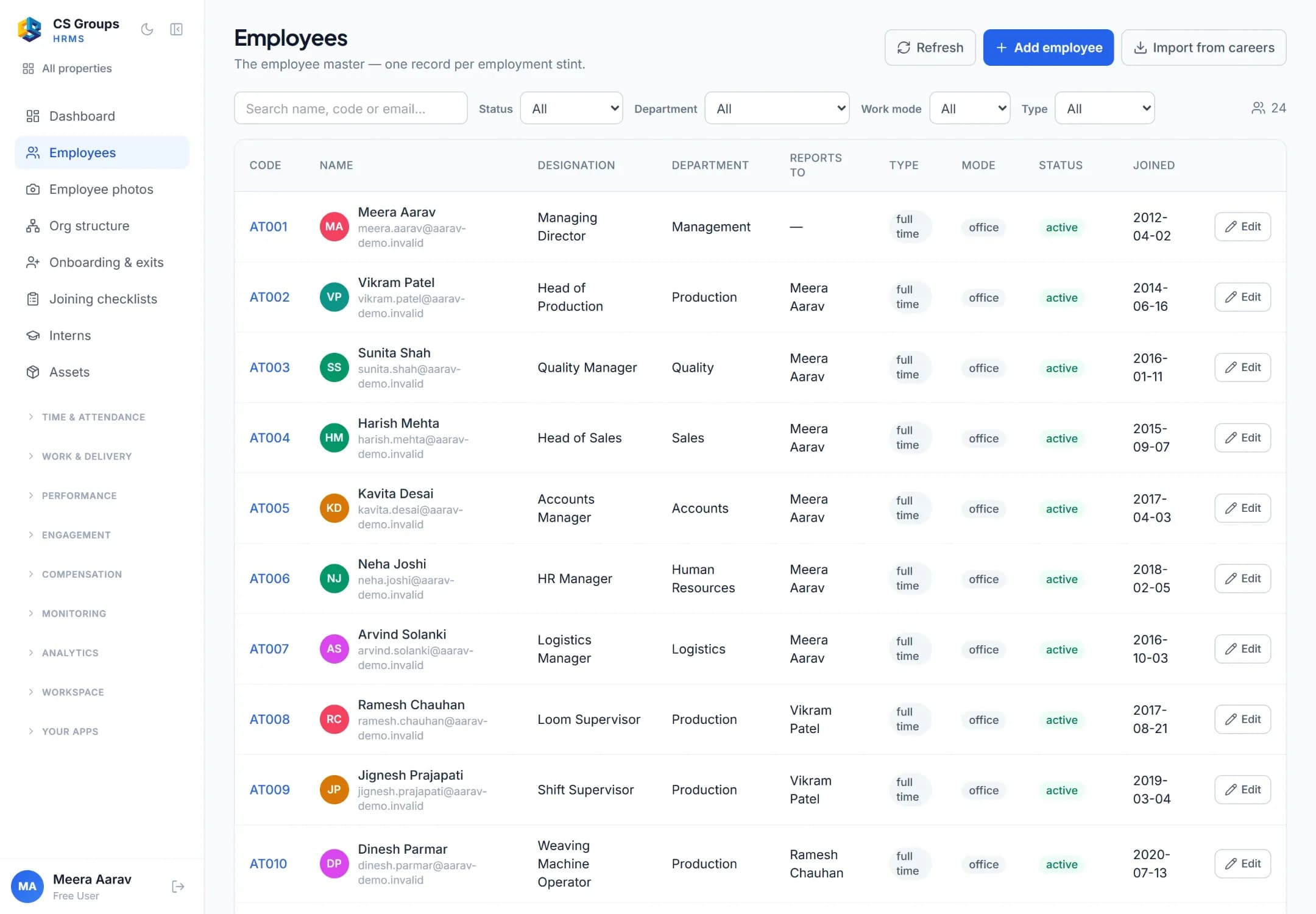Focus the search name, code or email field
This screenshot has height=914, width=1316.
[351, 108]
